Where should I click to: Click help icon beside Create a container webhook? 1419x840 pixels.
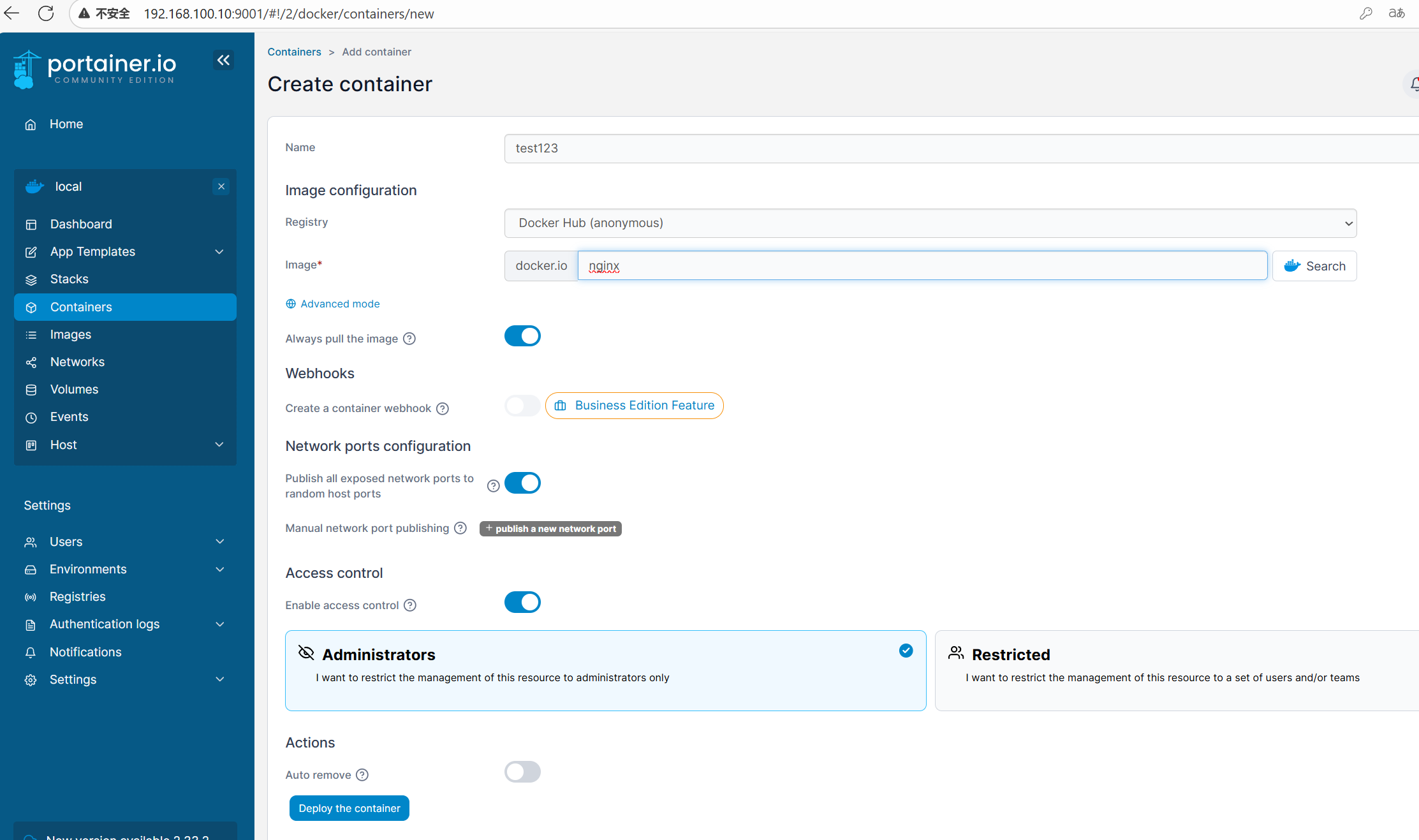pyautogui.click(x=443, y=409)
